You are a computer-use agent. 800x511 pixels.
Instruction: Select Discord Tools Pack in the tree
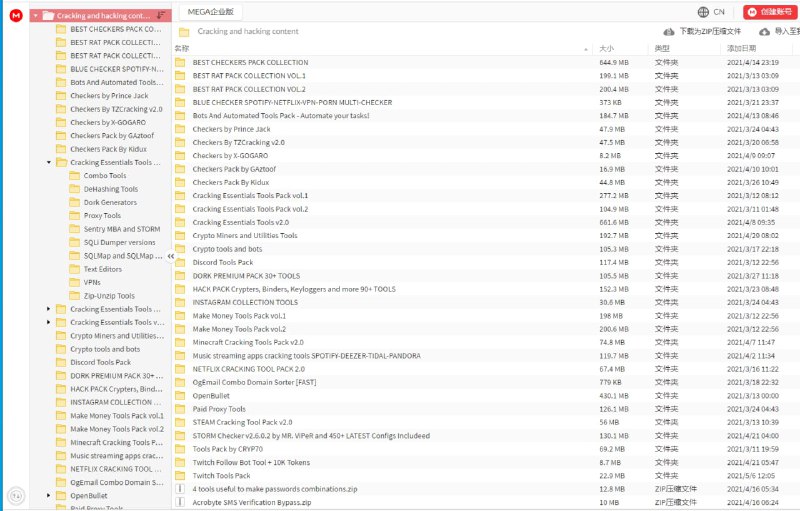pos(101,362)
